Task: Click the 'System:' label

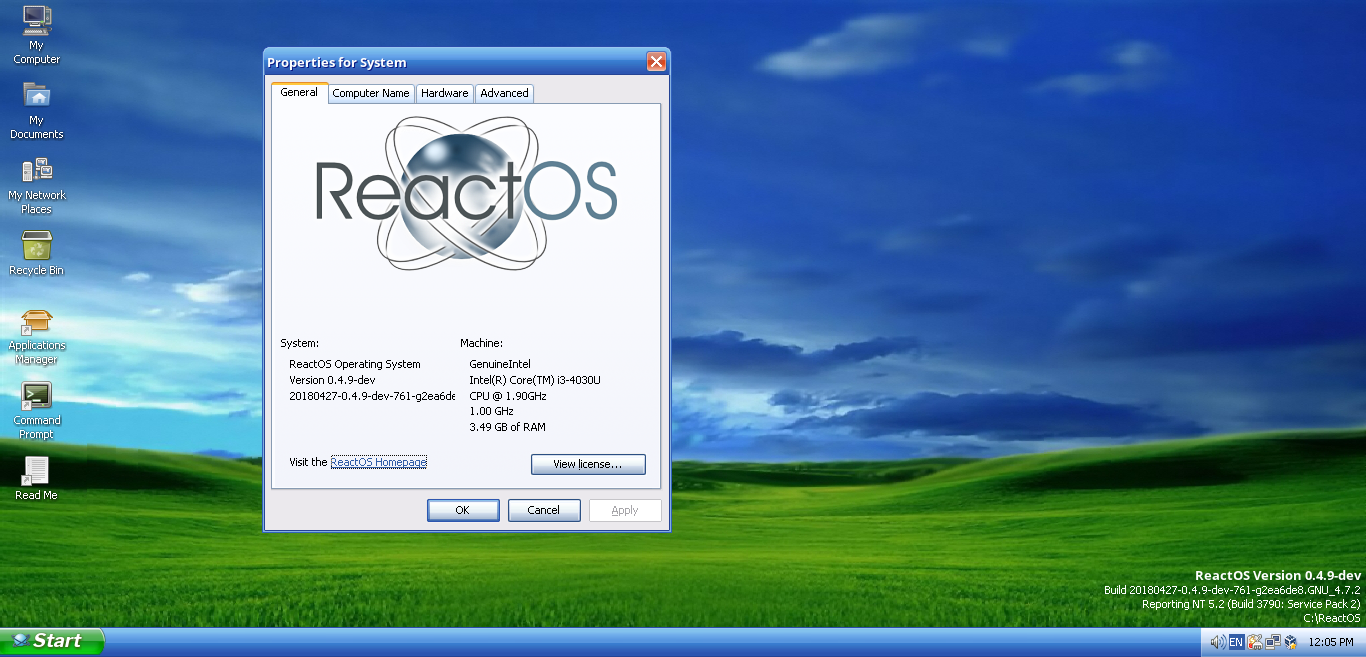Action: 300,343
